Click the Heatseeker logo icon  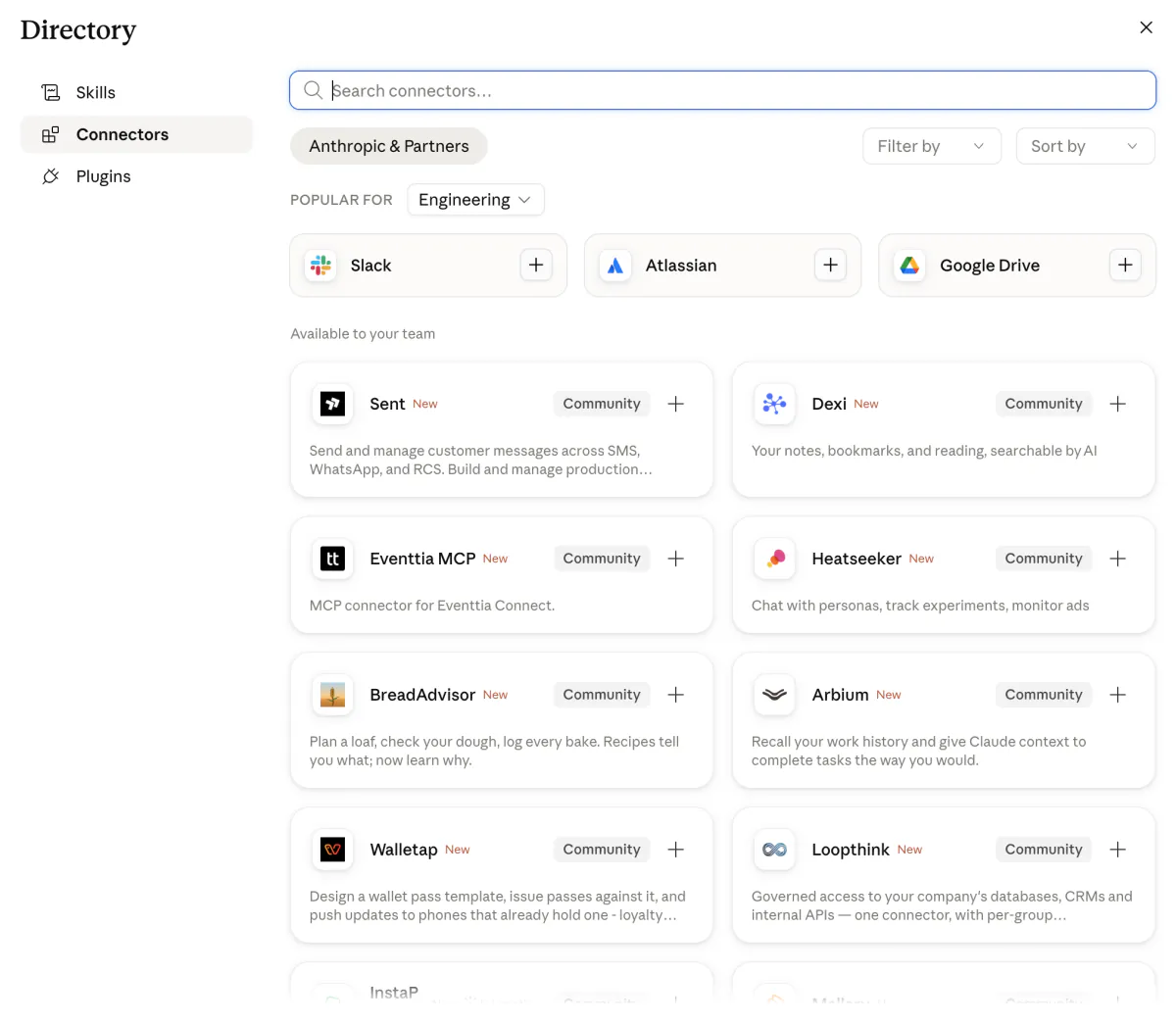click(775, 559)
